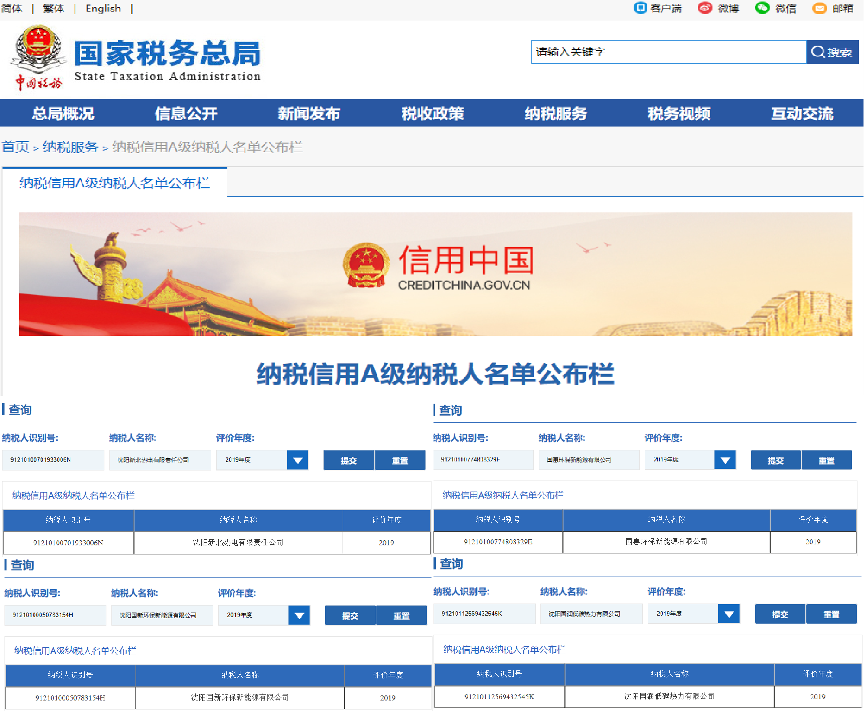Expand 评价年度 dropdown in bottom-left query panel
The width and height of the screenshot is (864, 712).
pos(299,615)
